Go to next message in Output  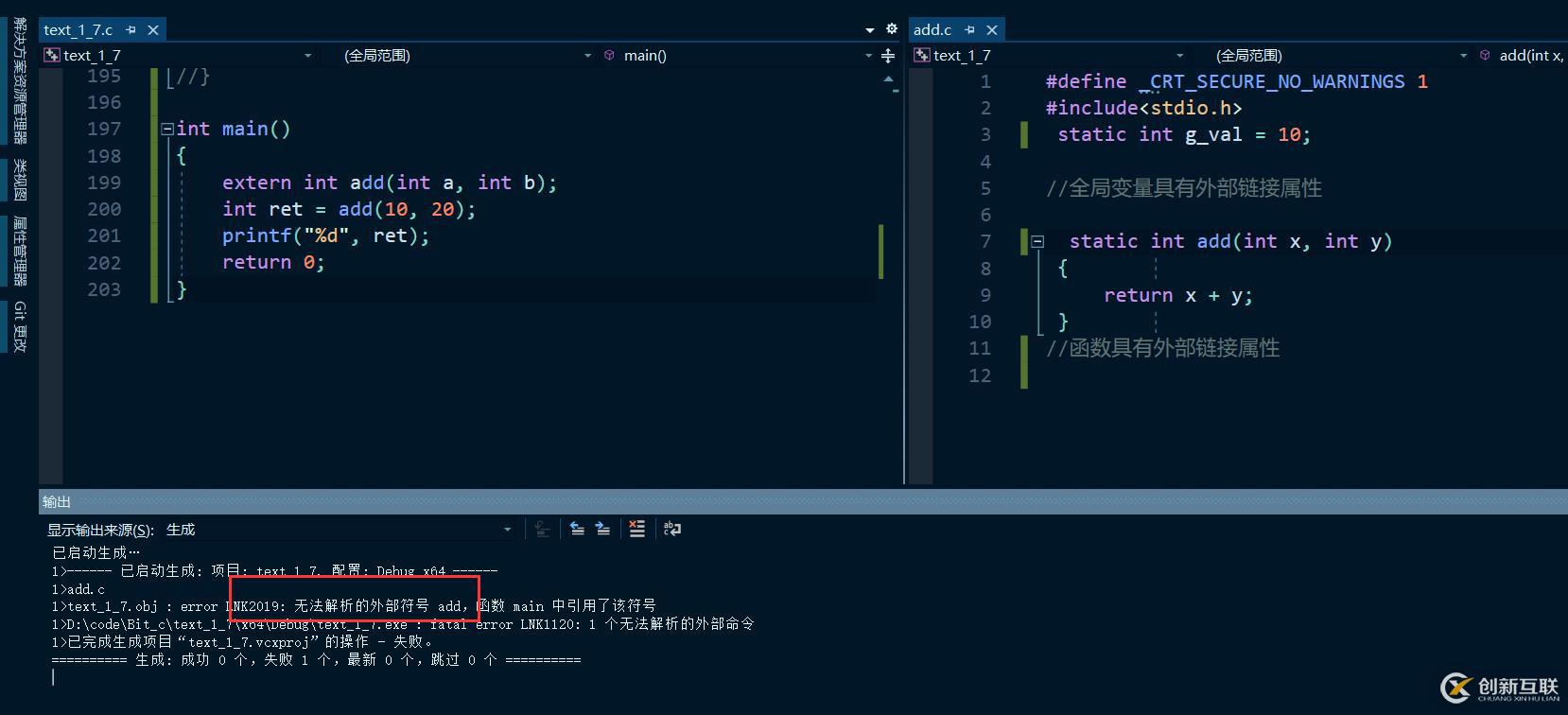pos(602,529)
